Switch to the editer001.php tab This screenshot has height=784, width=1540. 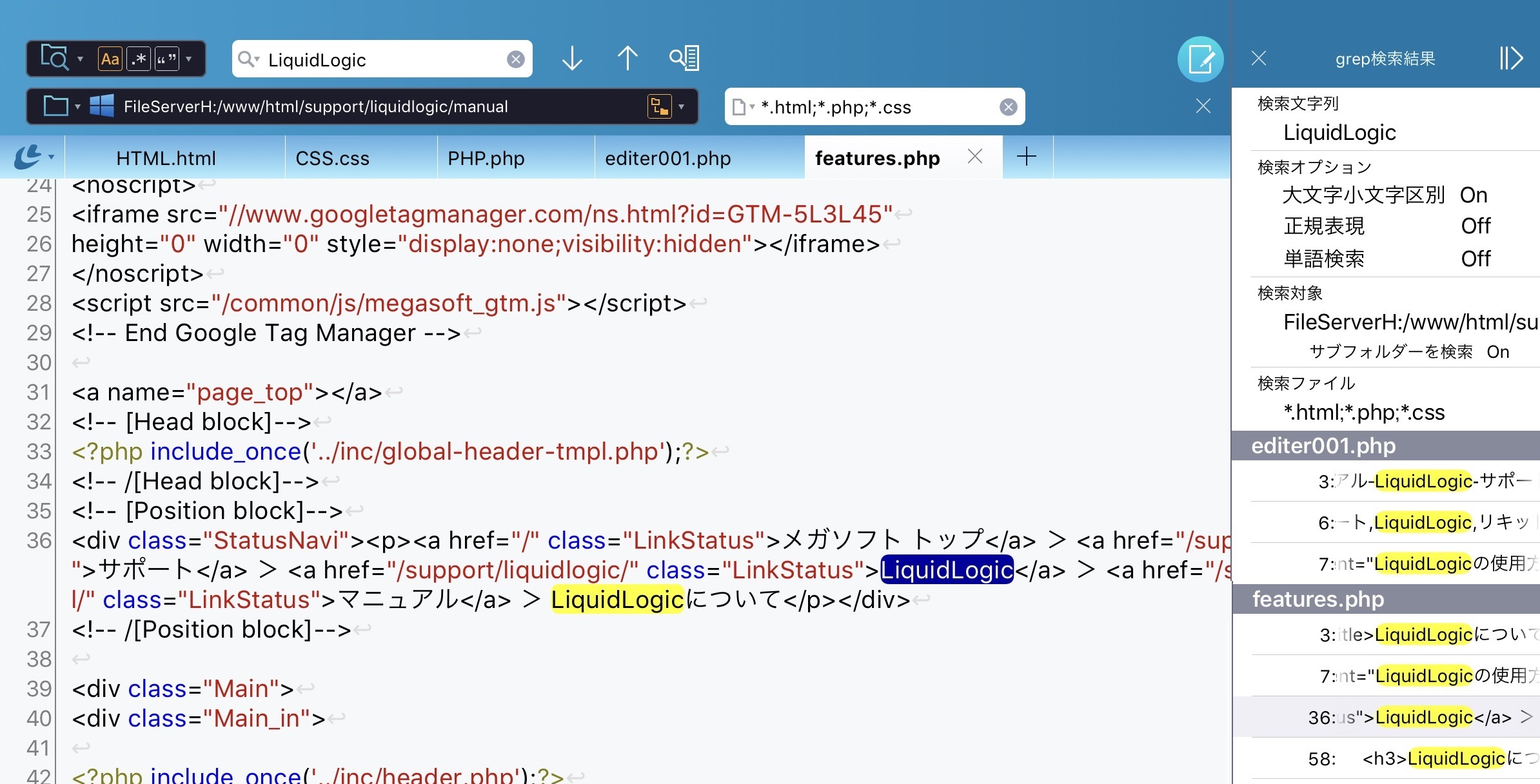[x=667, y=158]
